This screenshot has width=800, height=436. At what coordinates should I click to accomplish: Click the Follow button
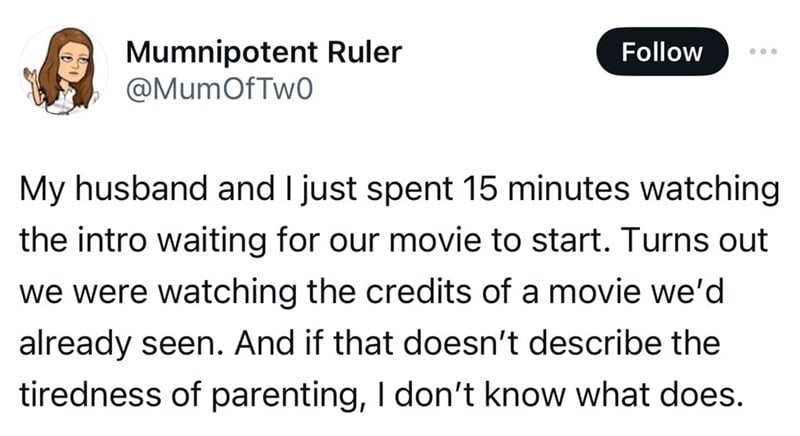[x=662, y=52]
